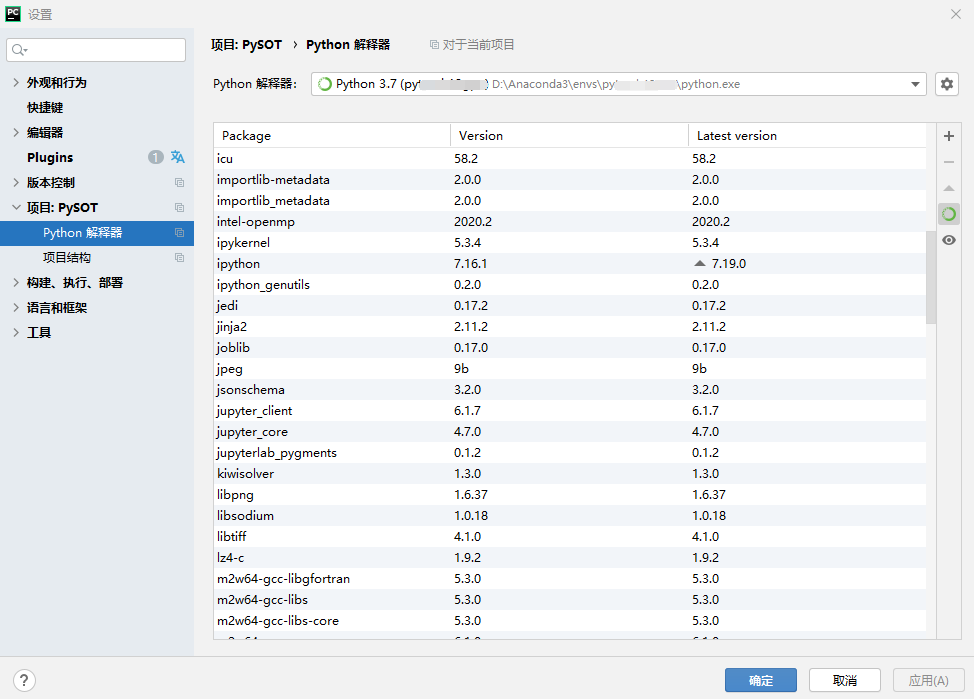
Task: Select the jedi package row
Action: coord(570,306)
